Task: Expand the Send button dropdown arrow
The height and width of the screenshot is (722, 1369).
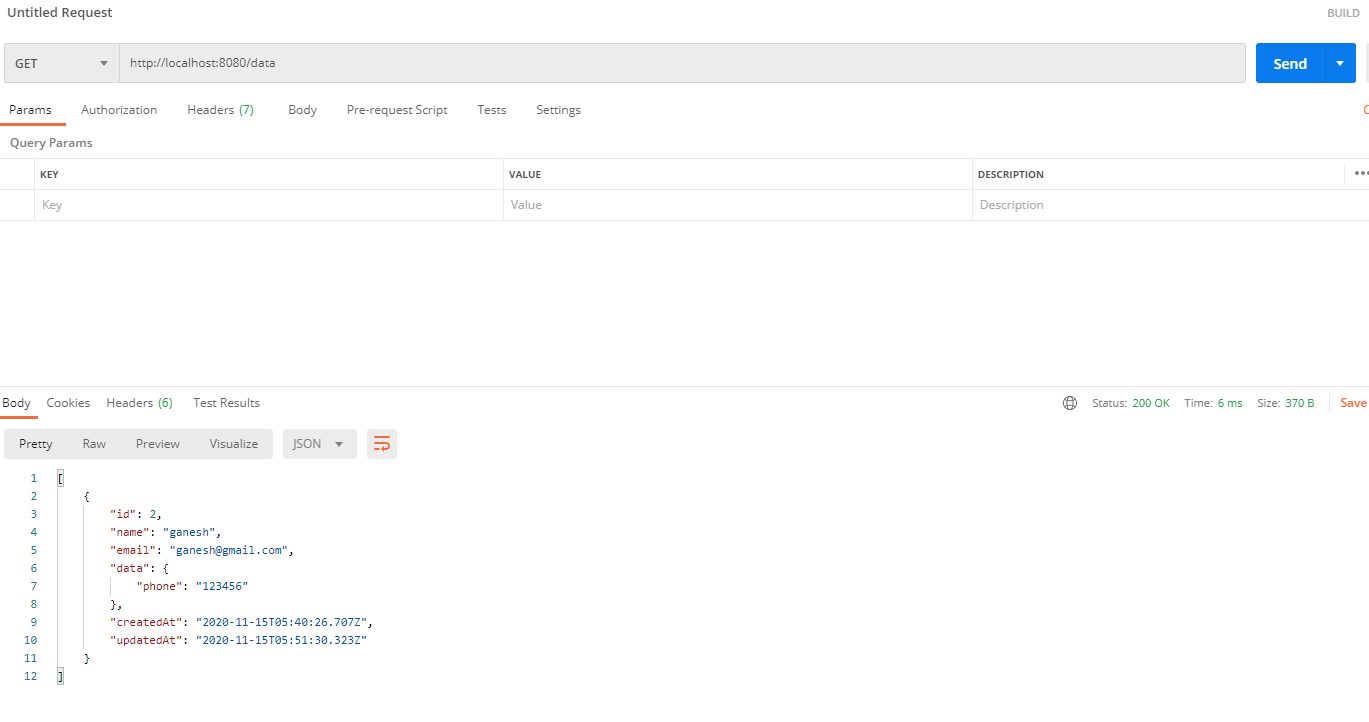Action: (1340, 63)
